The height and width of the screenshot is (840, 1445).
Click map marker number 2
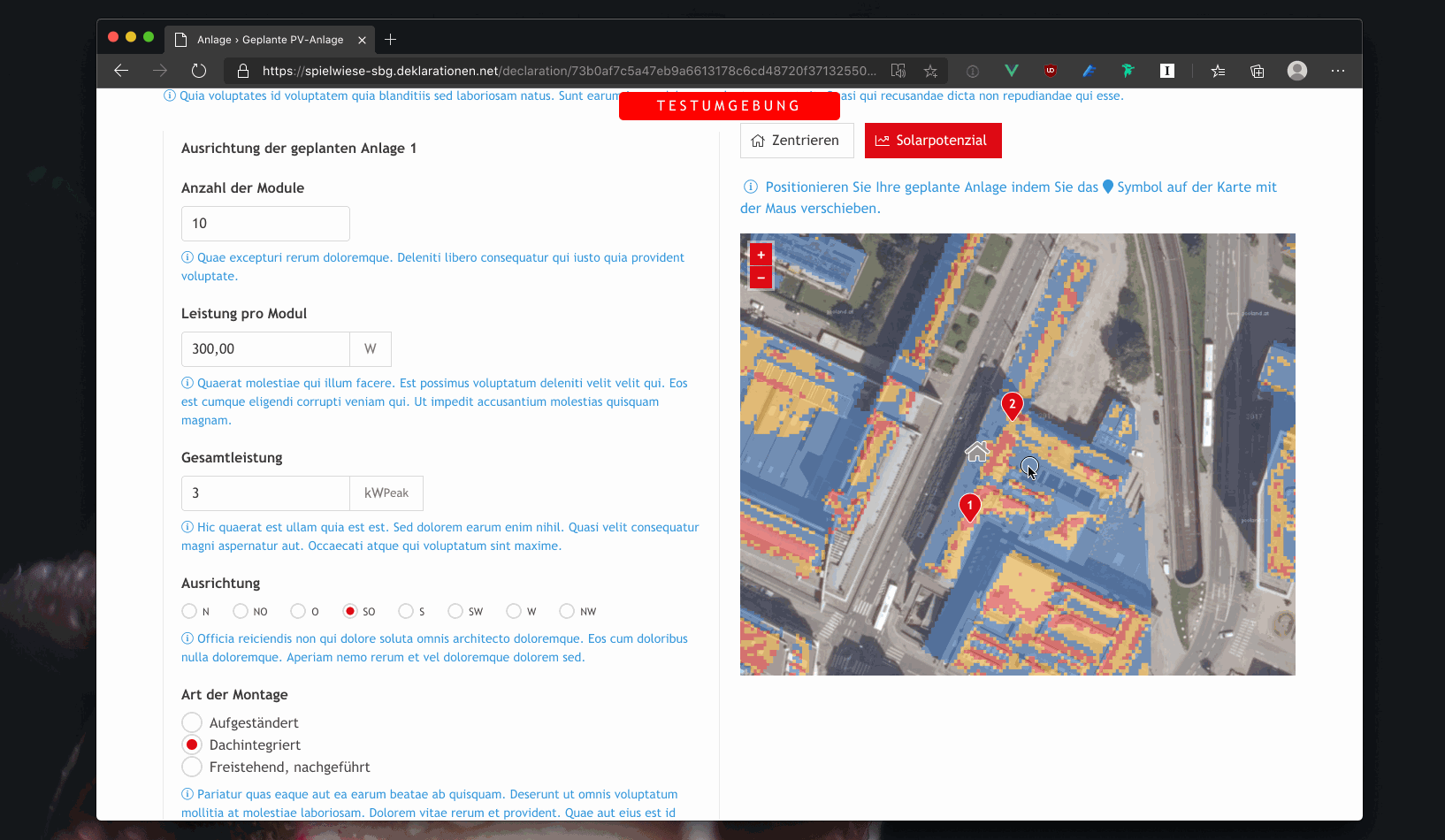pos(1013,406)
